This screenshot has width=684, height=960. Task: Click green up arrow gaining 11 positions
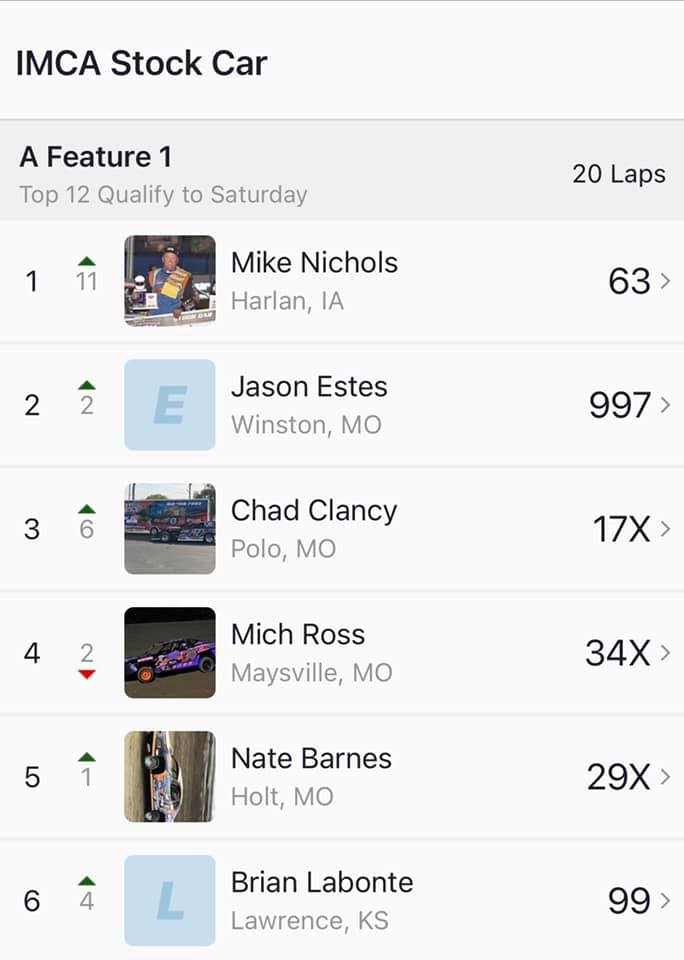click(87, 262)
